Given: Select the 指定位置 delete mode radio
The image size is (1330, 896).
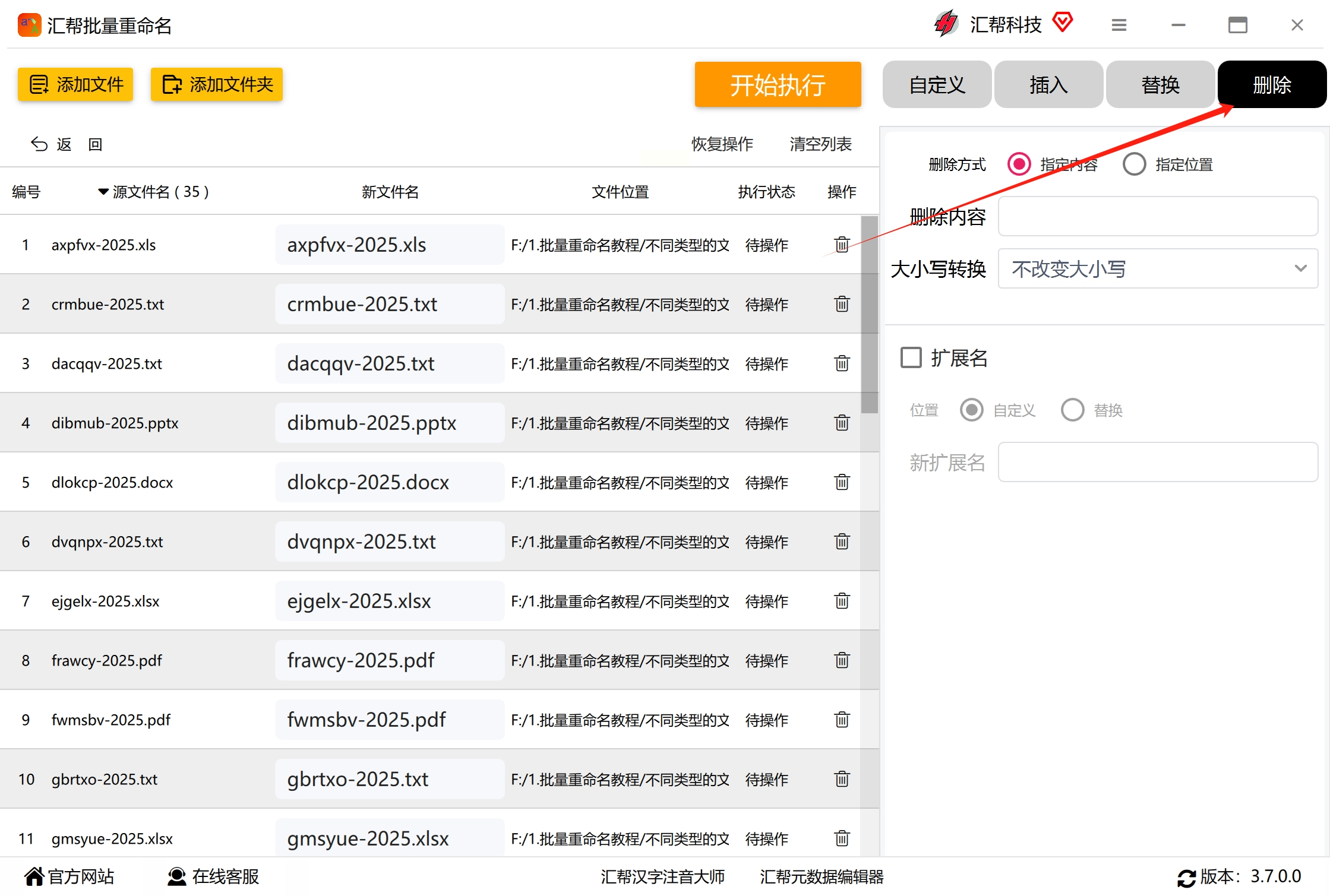Looking at the screenshot, I should [1134, 164].
